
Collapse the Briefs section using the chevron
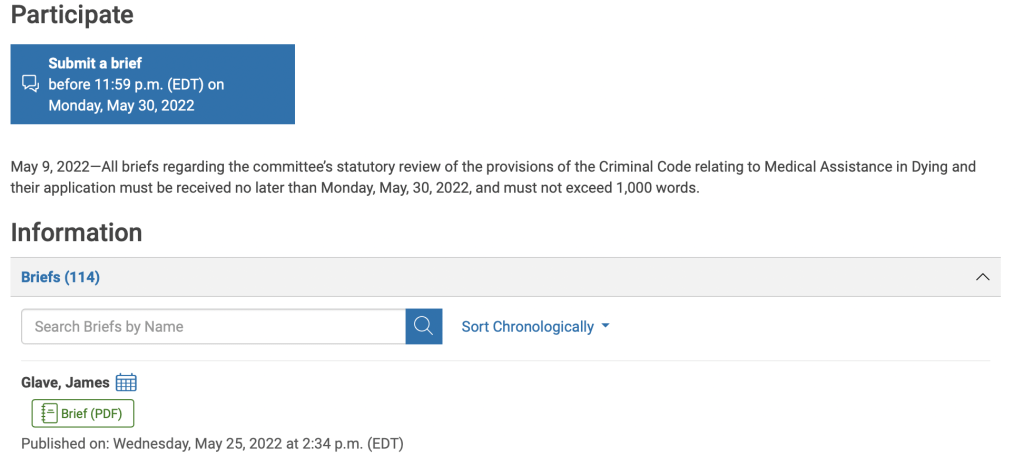pyautogui.click(x=982, y=277)
